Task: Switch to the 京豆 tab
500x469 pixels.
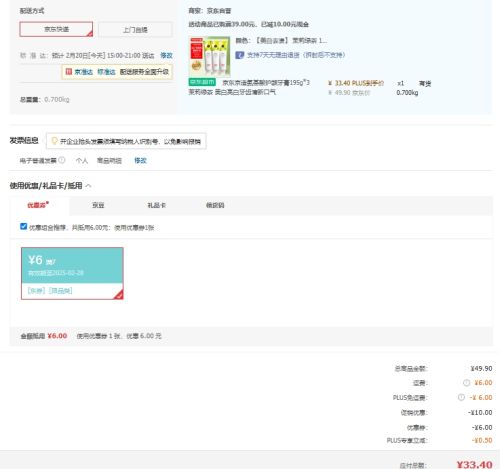Action: coord(98,205)
